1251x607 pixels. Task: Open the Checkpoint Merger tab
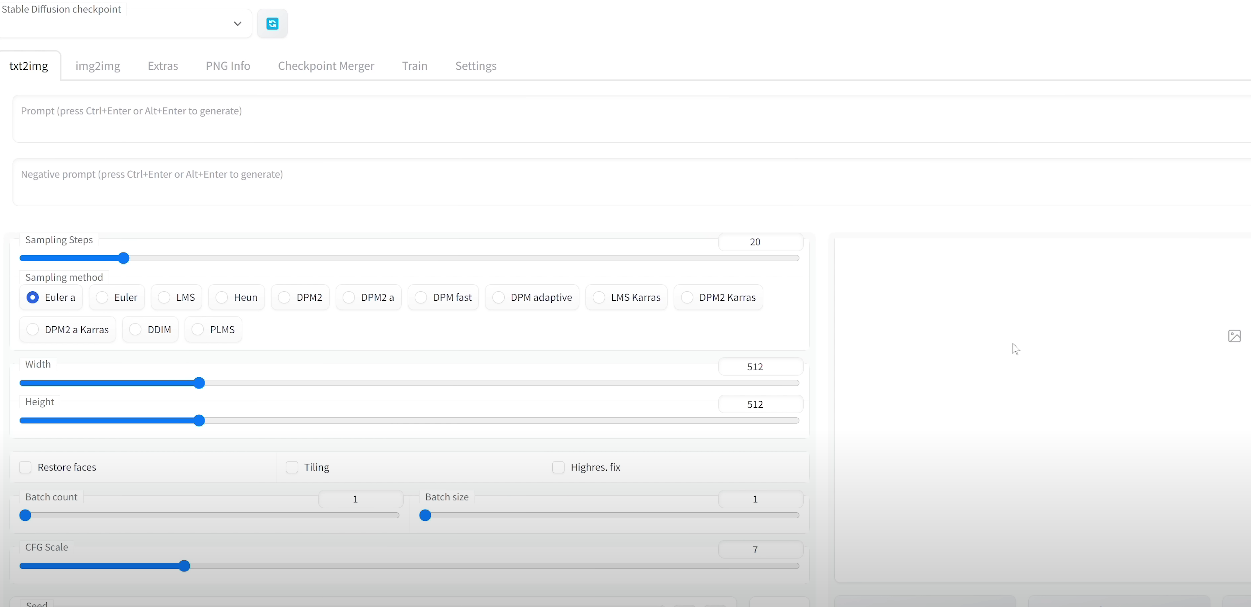[x=326, y=66]
